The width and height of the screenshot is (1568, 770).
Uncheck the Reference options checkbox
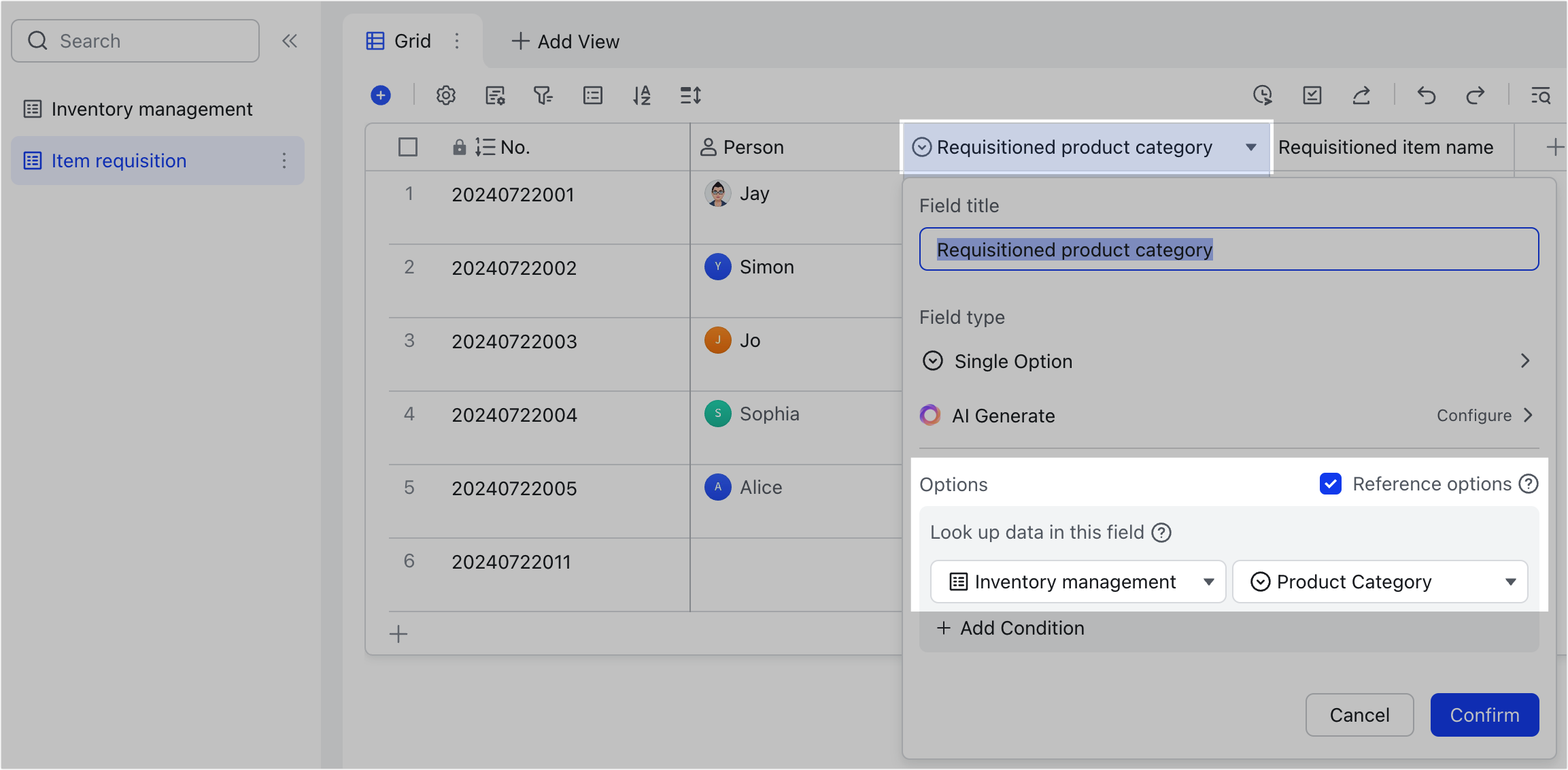coord(1331,484)
